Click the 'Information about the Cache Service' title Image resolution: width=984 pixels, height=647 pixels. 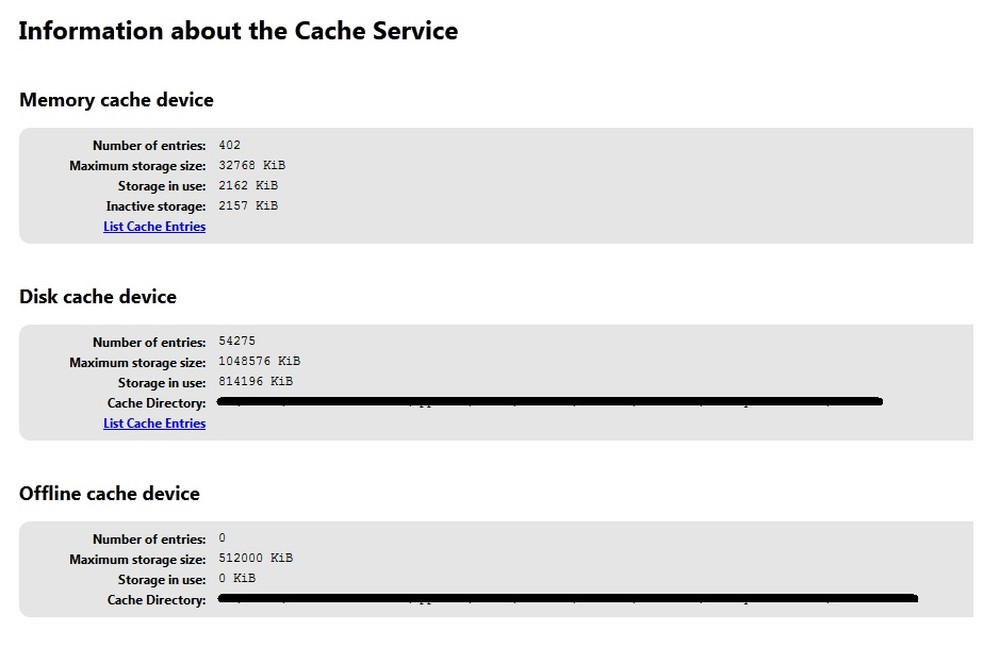(x=238, y=31)
